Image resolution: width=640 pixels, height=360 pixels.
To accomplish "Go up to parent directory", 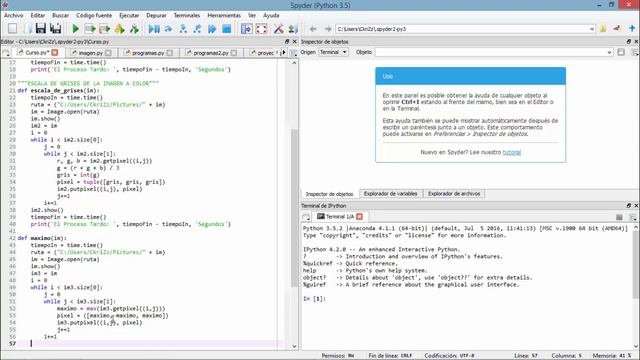I will click(632, 29).
